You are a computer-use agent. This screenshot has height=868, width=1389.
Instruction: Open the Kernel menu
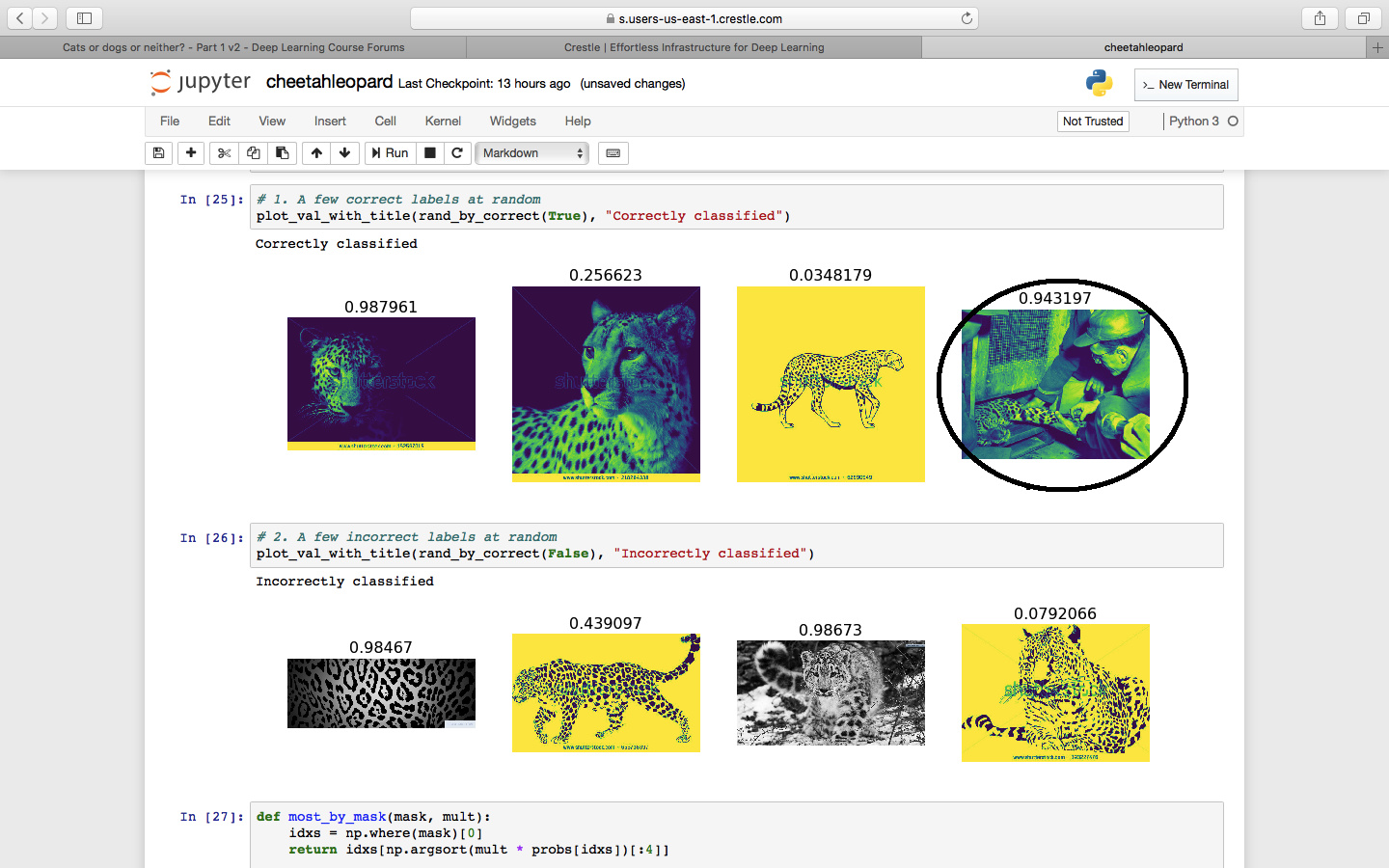tap(443, 122)
